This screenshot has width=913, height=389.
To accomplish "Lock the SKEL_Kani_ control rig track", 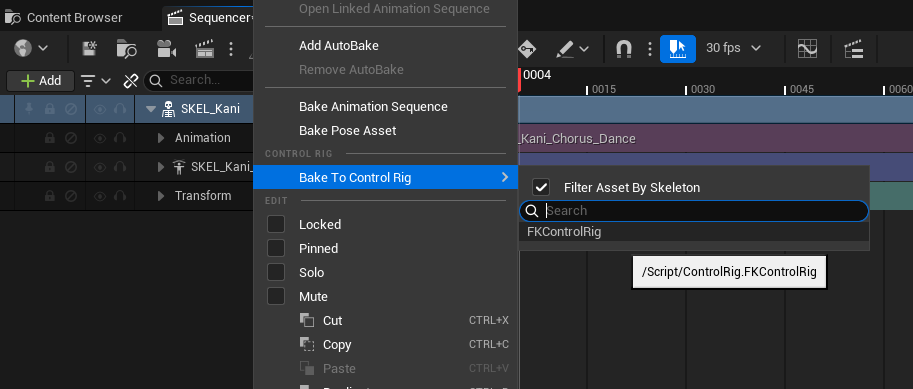I will 50,167.
